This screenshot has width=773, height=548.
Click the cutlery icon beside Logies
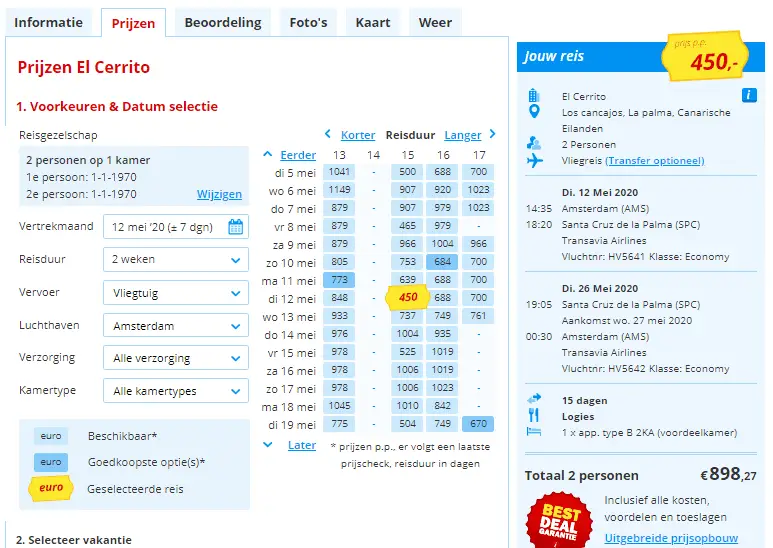(533, 415)
